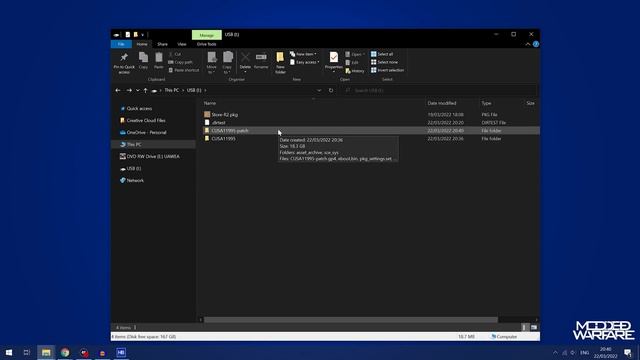Open OneDrive - Personal in sidebar
The width and height of the screenshot is (640, 360).
click(146, 132)
